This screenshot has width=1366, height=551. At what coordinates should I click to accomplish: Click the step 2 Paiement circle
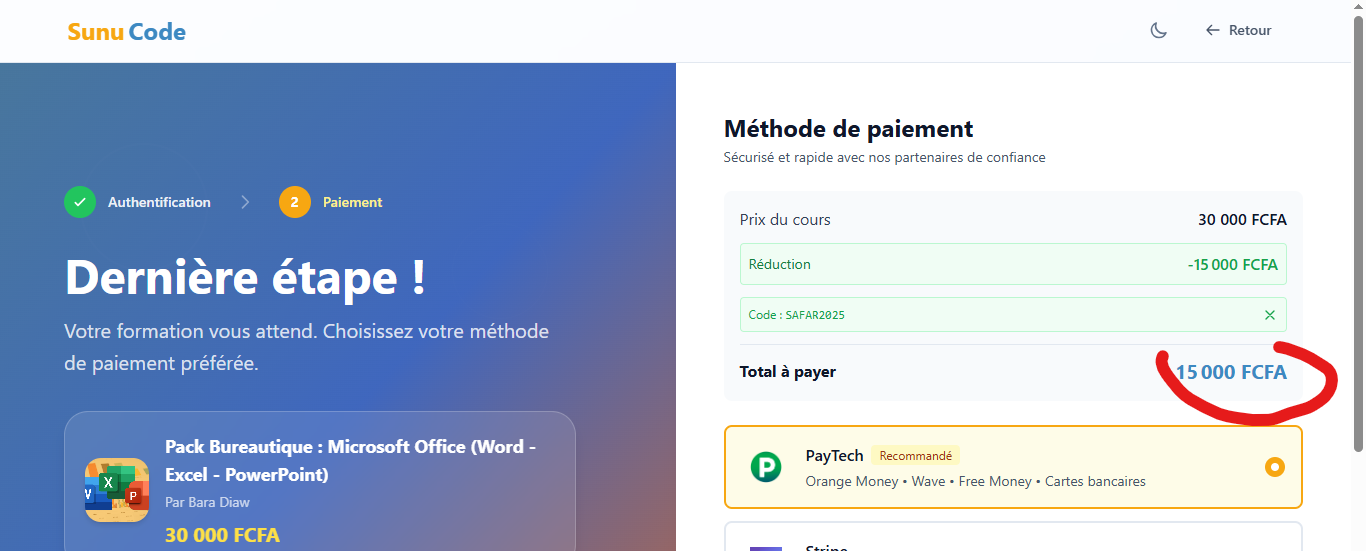(294, 202)
